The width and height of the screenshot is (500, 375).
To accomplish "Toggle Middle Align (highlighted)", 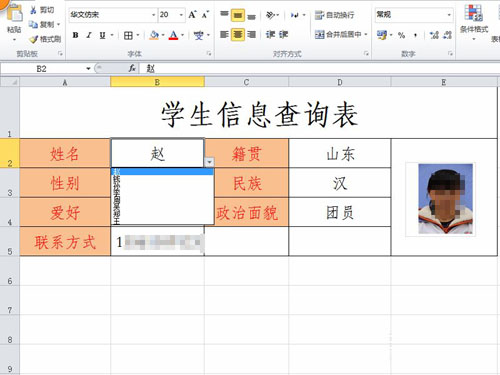I will point(238,15).
